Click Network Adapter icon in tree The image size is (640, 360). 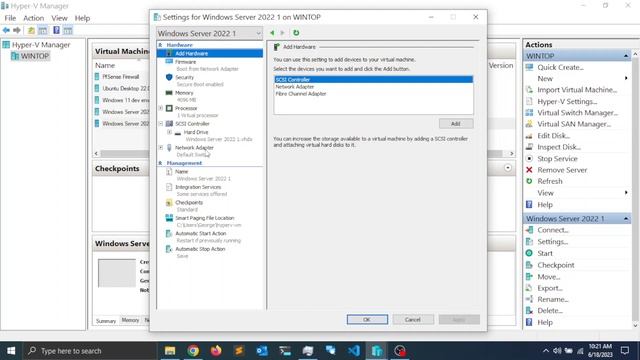click(169, 147)
